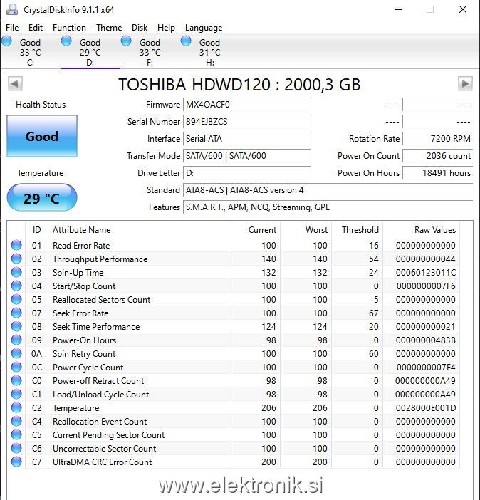This screenshot has height=500, width=480.
Task: Click the 29 °C temperature button
Action: pos(42,198)
